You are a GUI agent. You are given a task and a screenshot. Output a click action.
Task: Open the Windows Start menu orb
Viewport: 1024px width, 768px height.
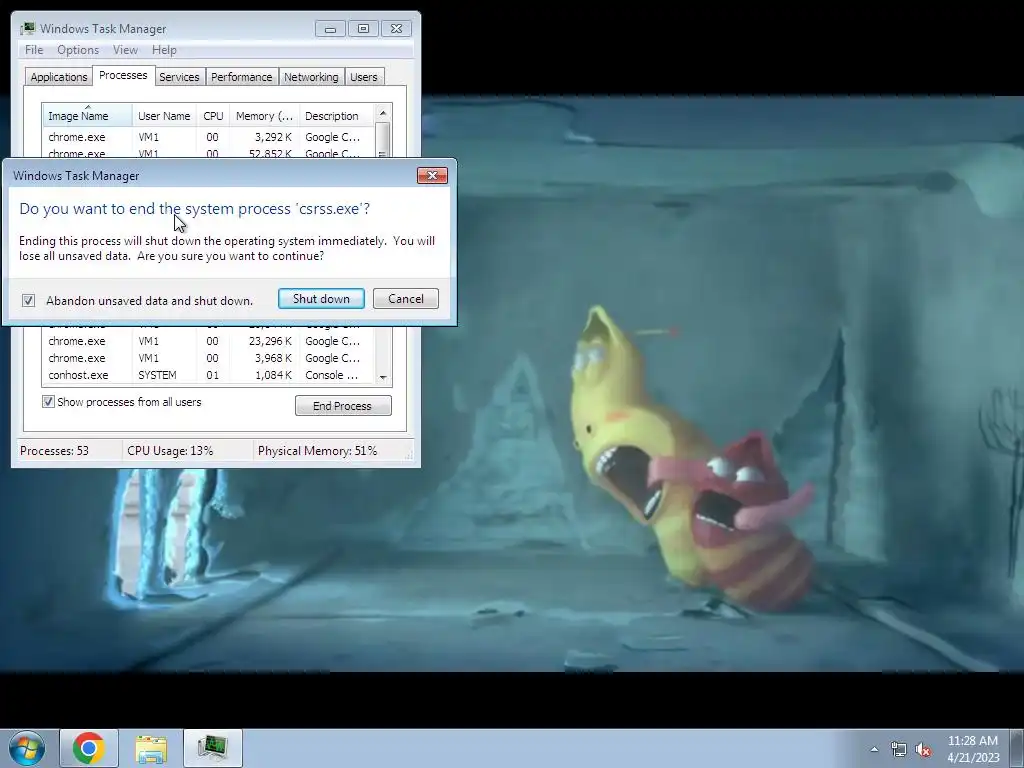27,748
